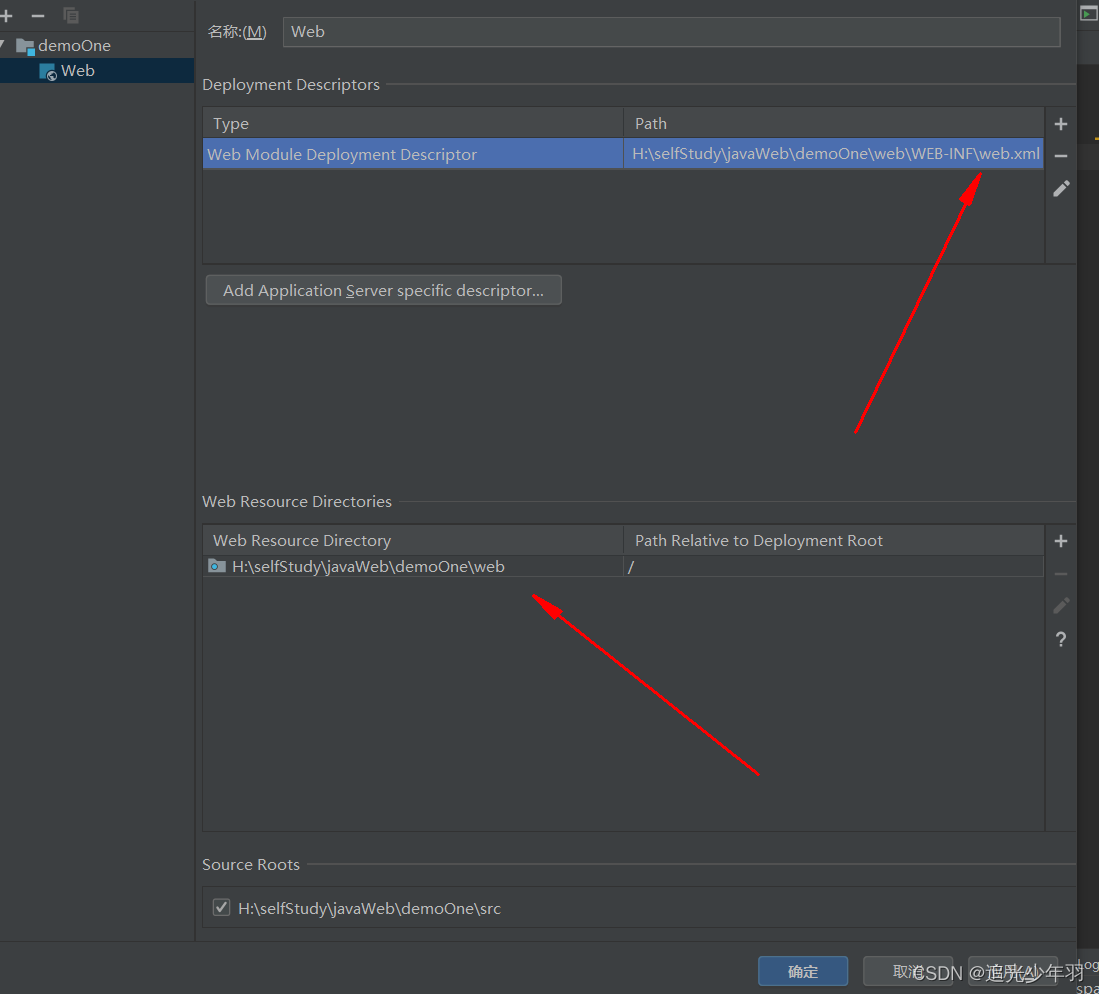
Task: Remove selected facet with minus icon
Action: [x=38, y=15]
